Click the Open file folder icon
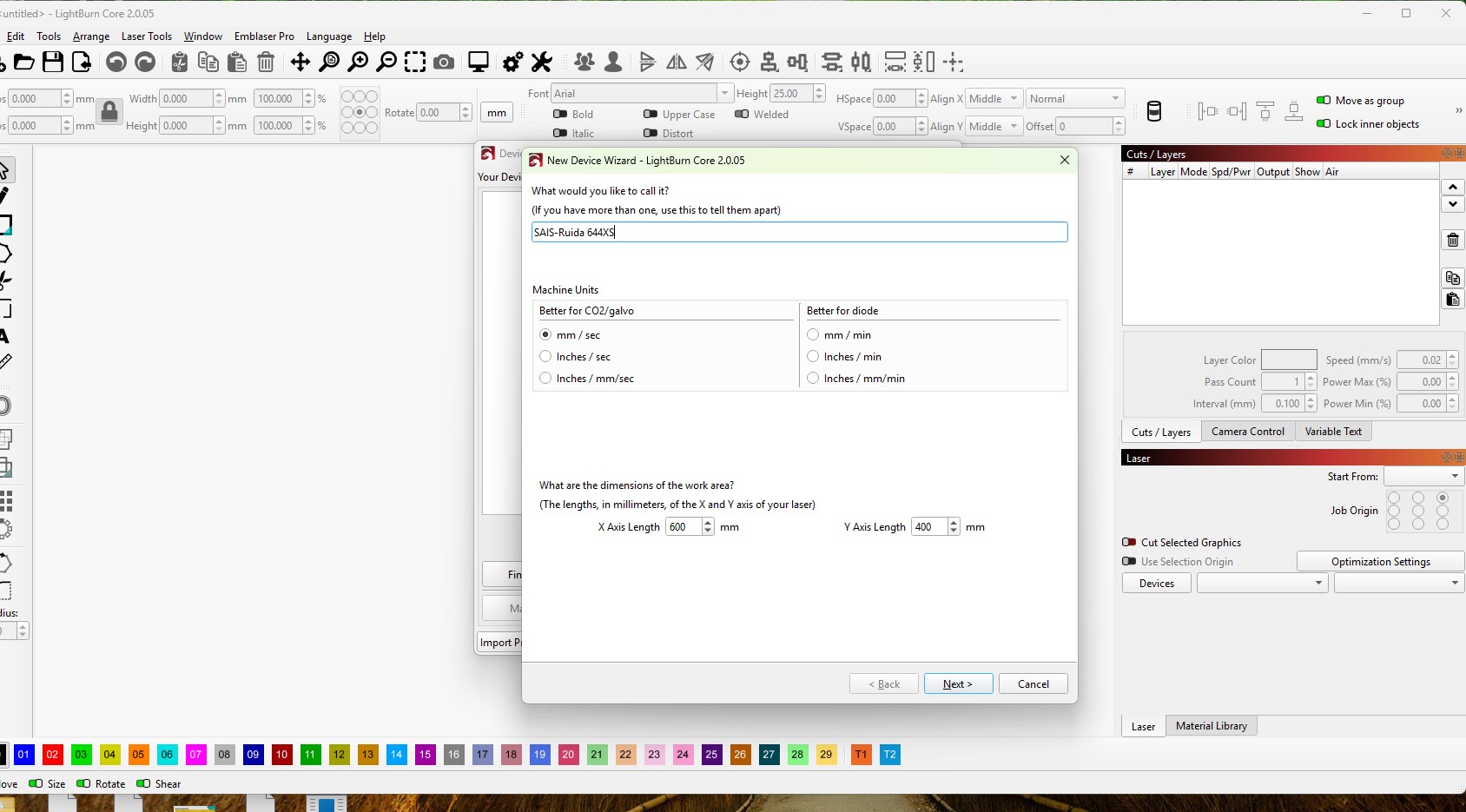Image resolution: width=1466 pixels, height=812 pixels. 24,62
